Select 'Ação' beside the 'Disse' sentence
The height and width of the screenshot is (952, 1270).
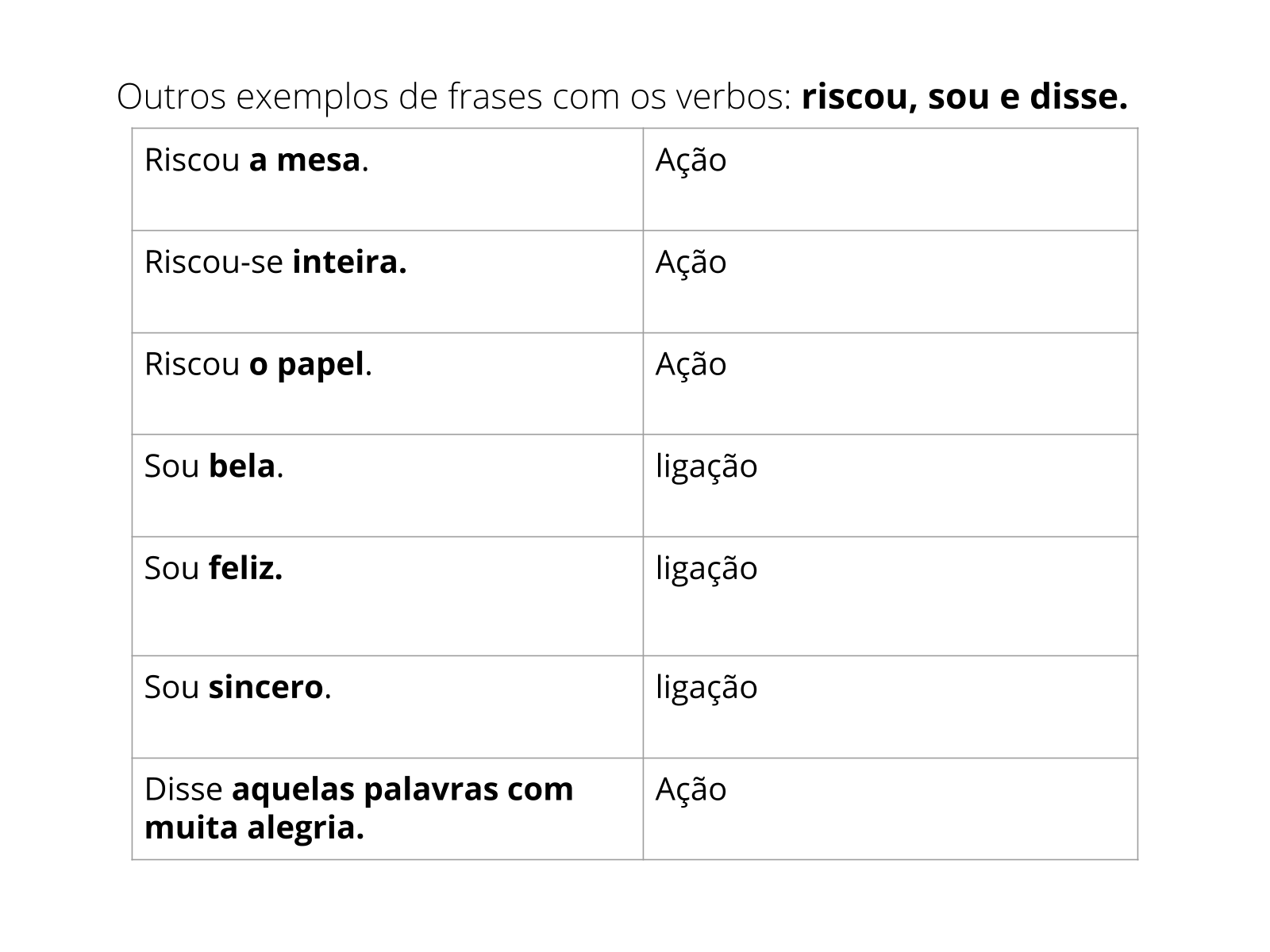point(691,789)
